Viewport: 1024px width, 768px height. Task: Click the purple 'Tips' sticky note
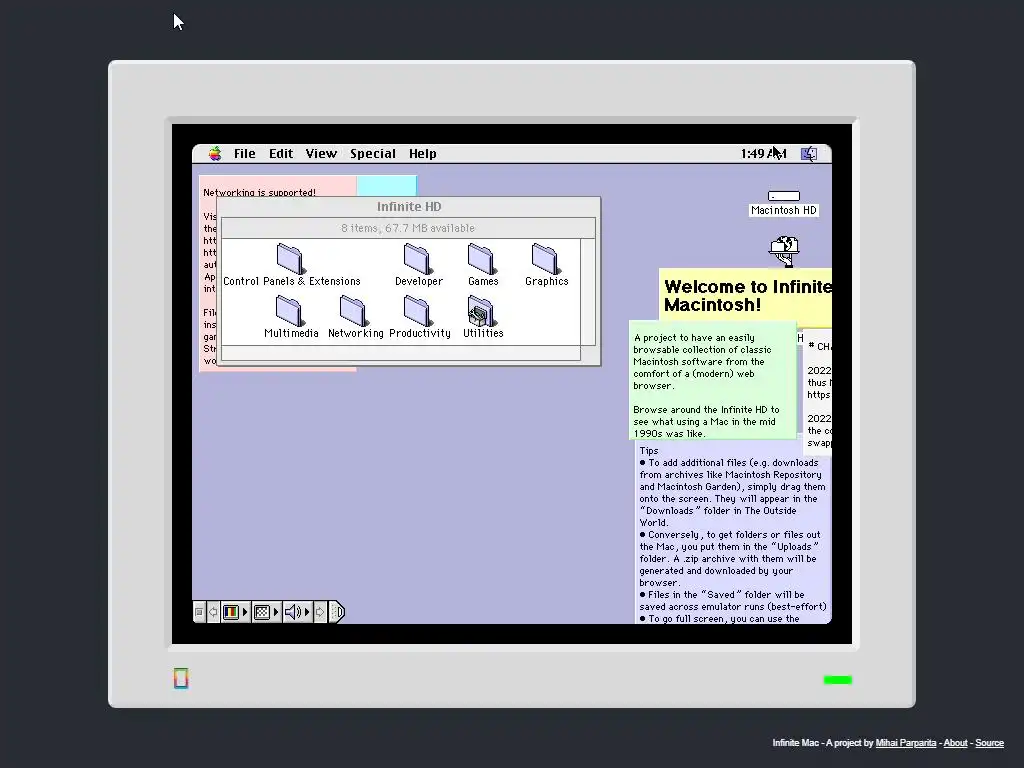coord(733,534)
